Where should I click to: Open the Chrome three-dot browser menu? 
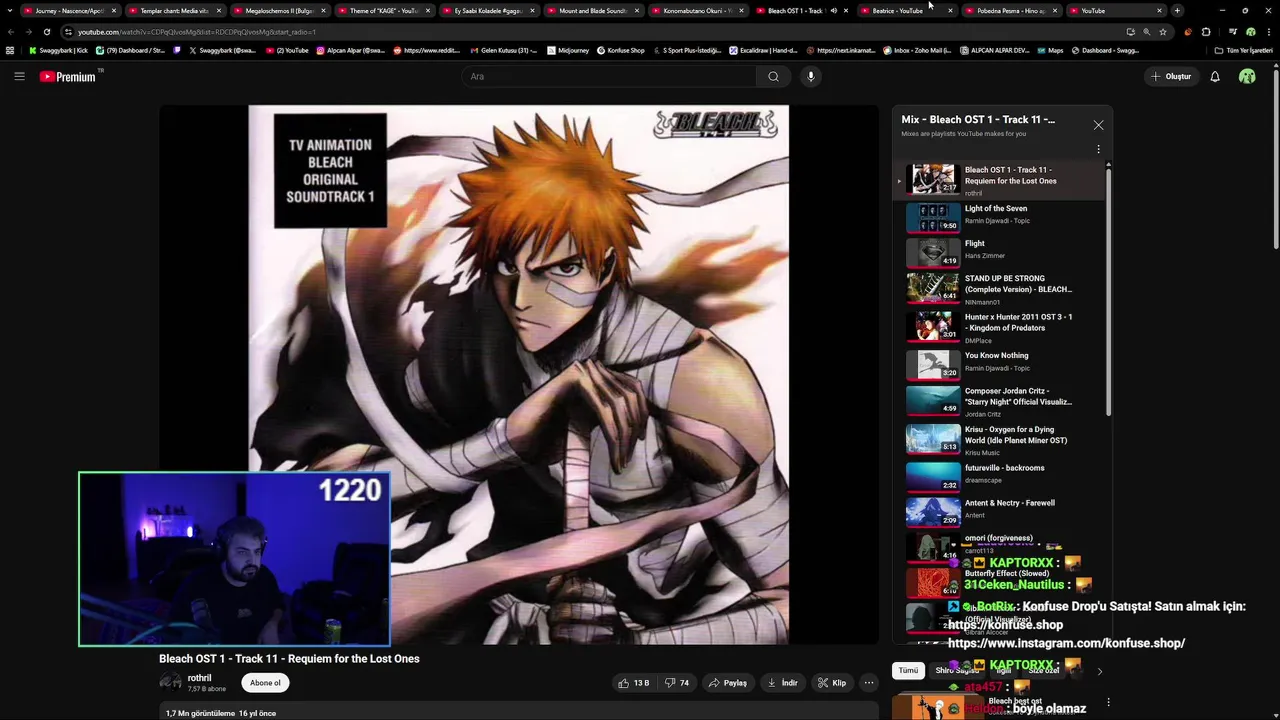point(1269,32)
